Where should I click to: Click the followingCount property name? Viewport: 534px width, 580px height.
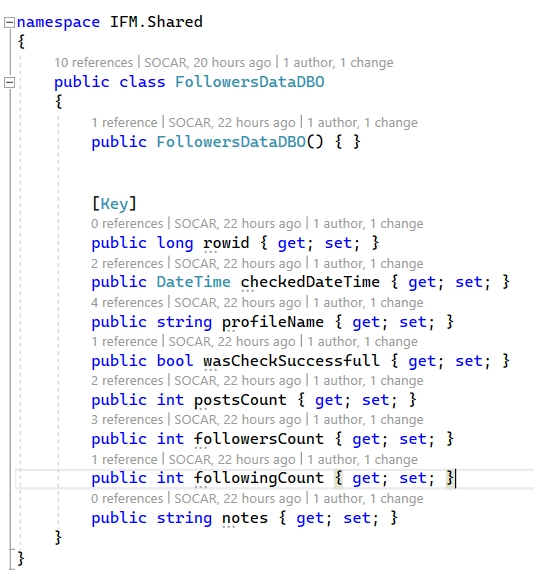pyautogui.click(x=259, y=478)
